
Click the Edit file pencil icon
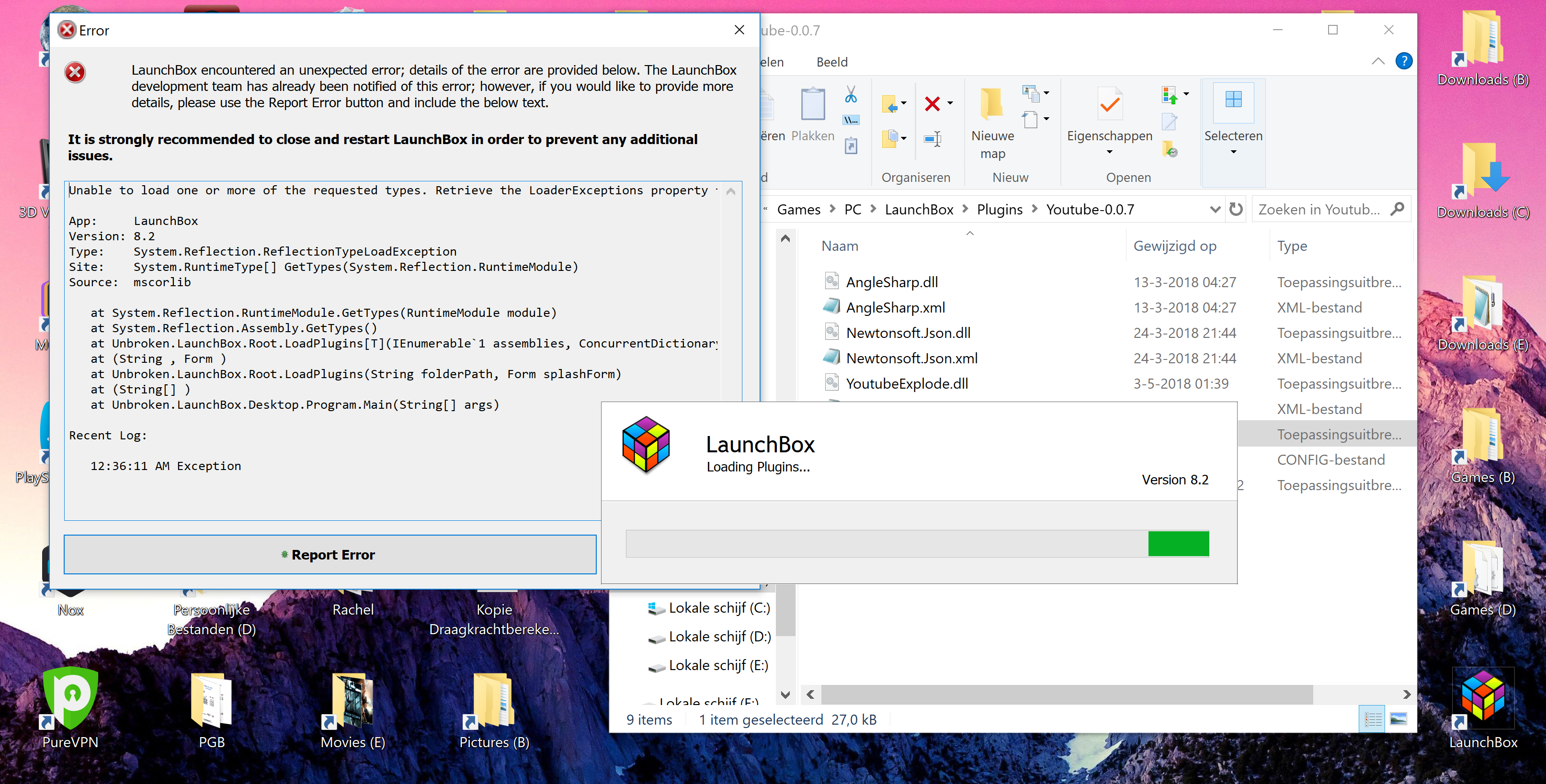(x=1169, y=121)
